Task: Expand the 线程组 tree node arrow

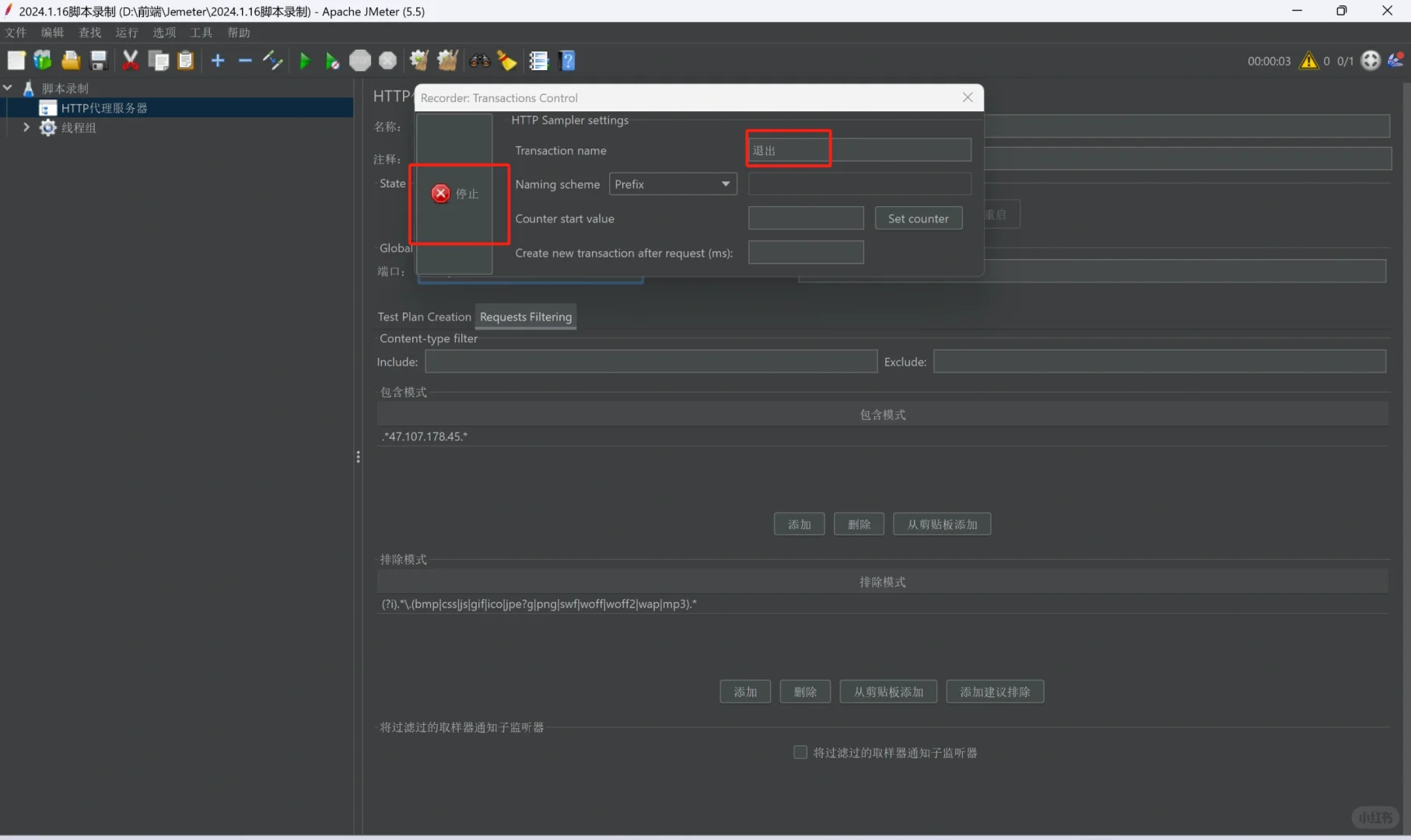Action: click(26, 127)
